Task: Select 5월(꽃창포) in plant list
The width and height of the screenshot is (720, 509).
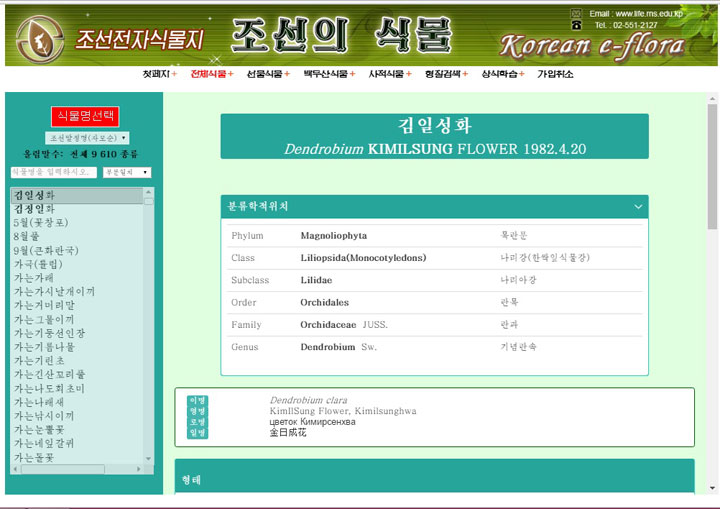Action: pyautogui.click(x=41, y=223)
